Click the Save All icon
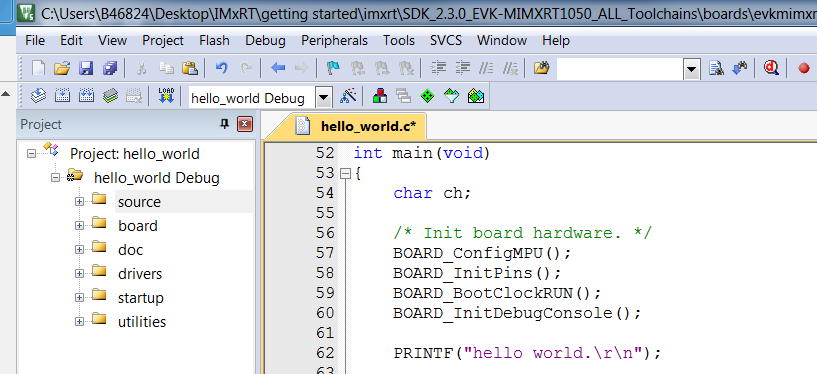This screenshot has height=374, width=817. click(x=110, y=68)
